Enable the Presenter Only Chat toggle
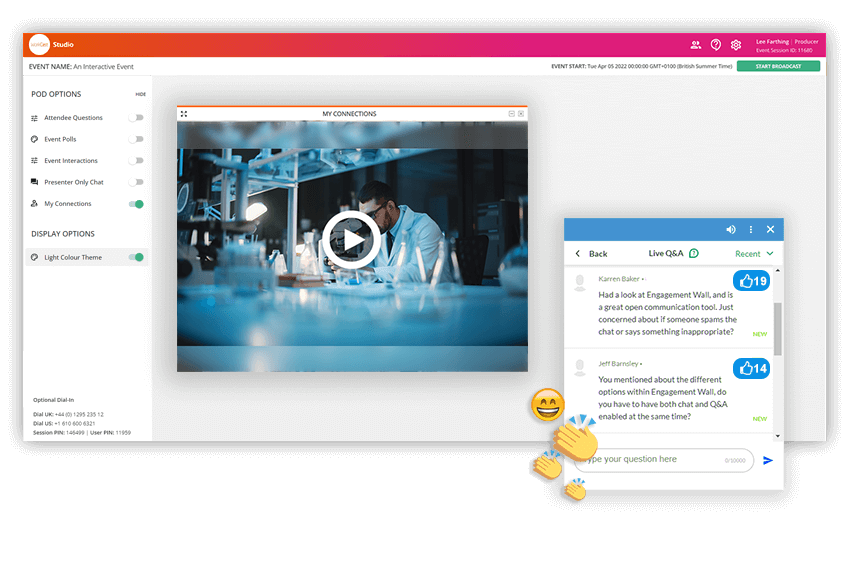The height and width of the screenshot is (573, 850). pyautogui.click(x=136, y=182)
